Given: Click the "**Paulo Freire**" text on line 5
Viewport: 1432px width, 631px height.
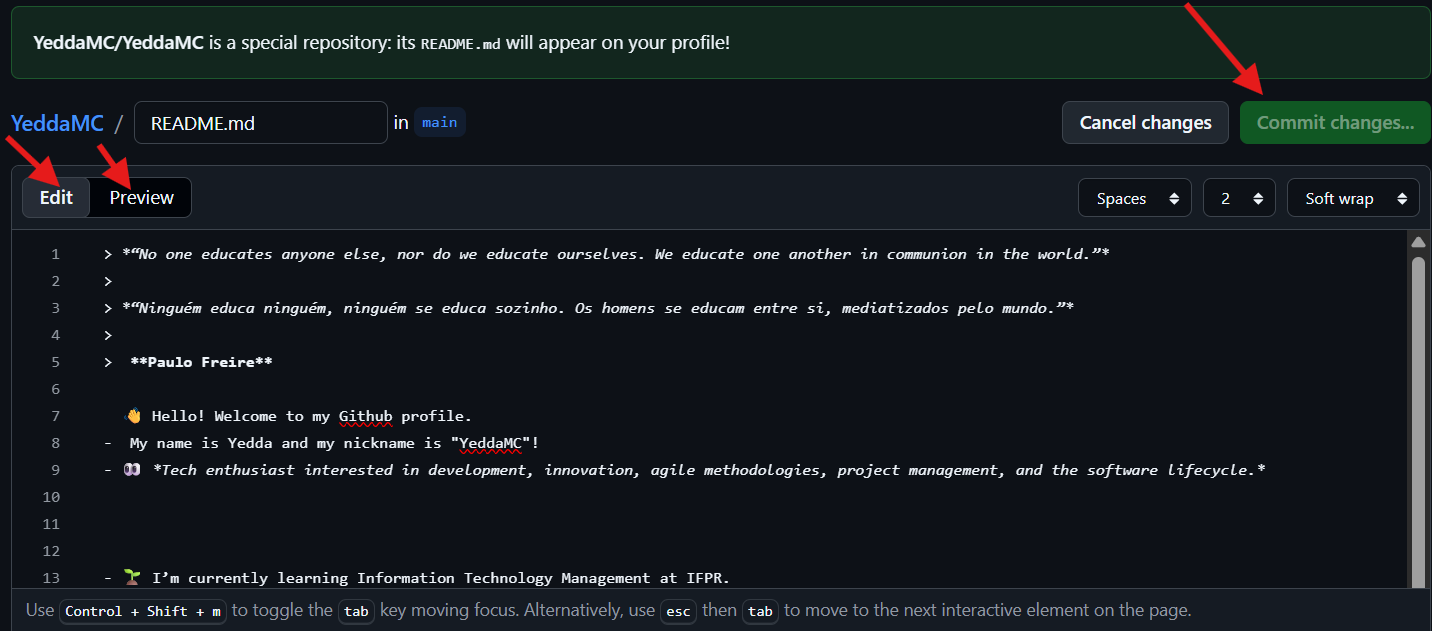Looking at the screenshot, I should (x=201, y=362).
